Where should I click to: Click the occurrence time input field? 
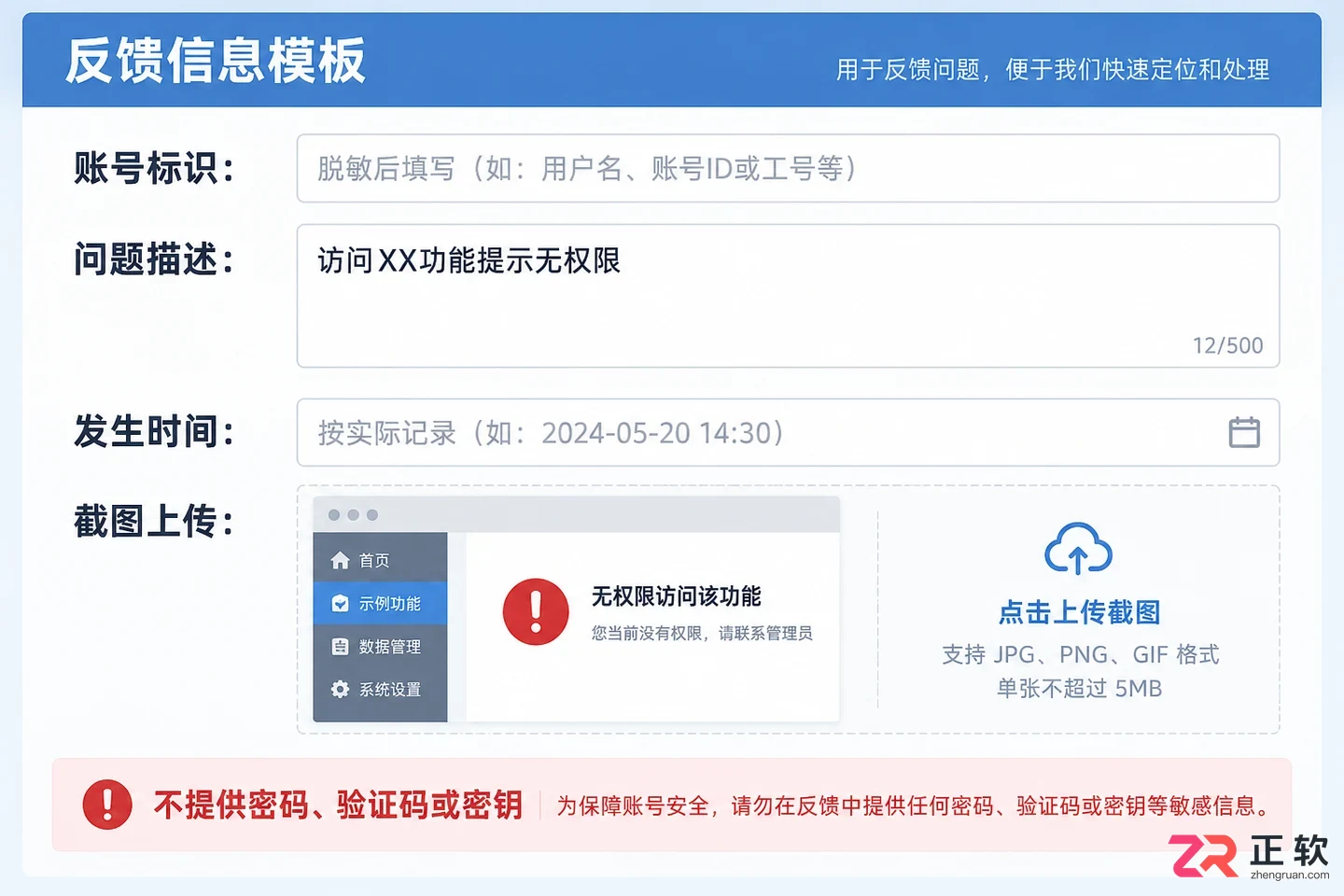pyautogui.click(x=788, y=432)
